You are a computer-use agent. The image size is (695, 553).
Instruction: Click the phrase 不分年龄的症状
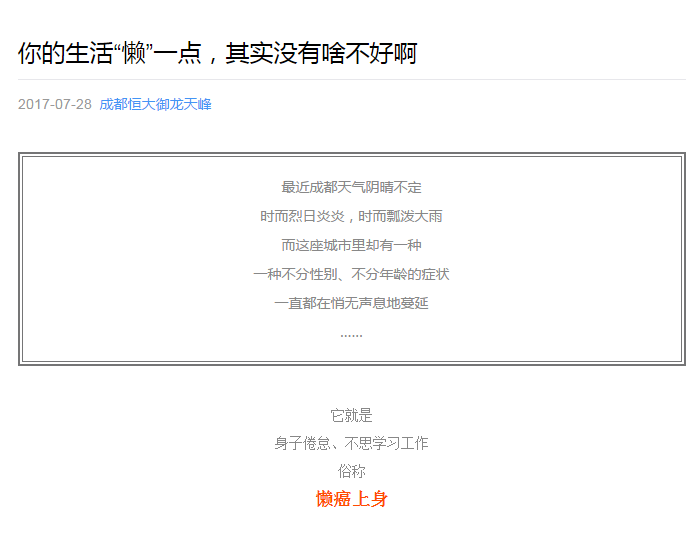tap(400, 274)
